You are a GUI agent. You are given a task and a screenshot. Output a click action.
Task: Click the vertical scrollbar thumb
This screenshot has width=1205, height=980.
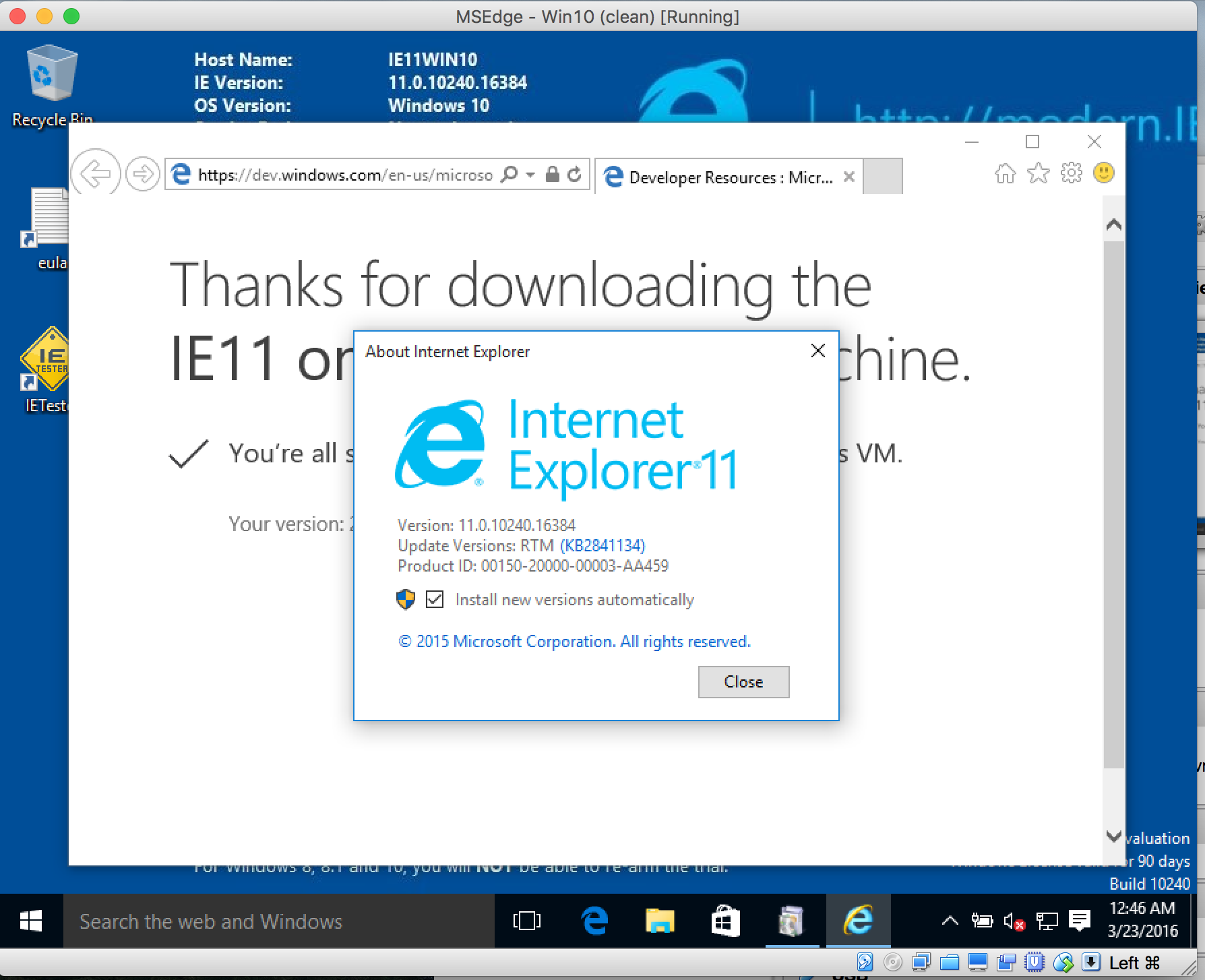pos(1114,504)
